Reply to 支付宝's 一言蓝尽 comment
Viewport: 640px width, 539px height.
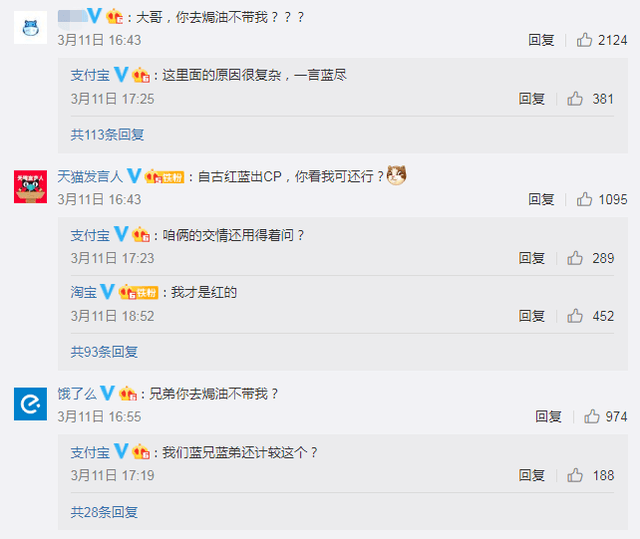[531, 99]
